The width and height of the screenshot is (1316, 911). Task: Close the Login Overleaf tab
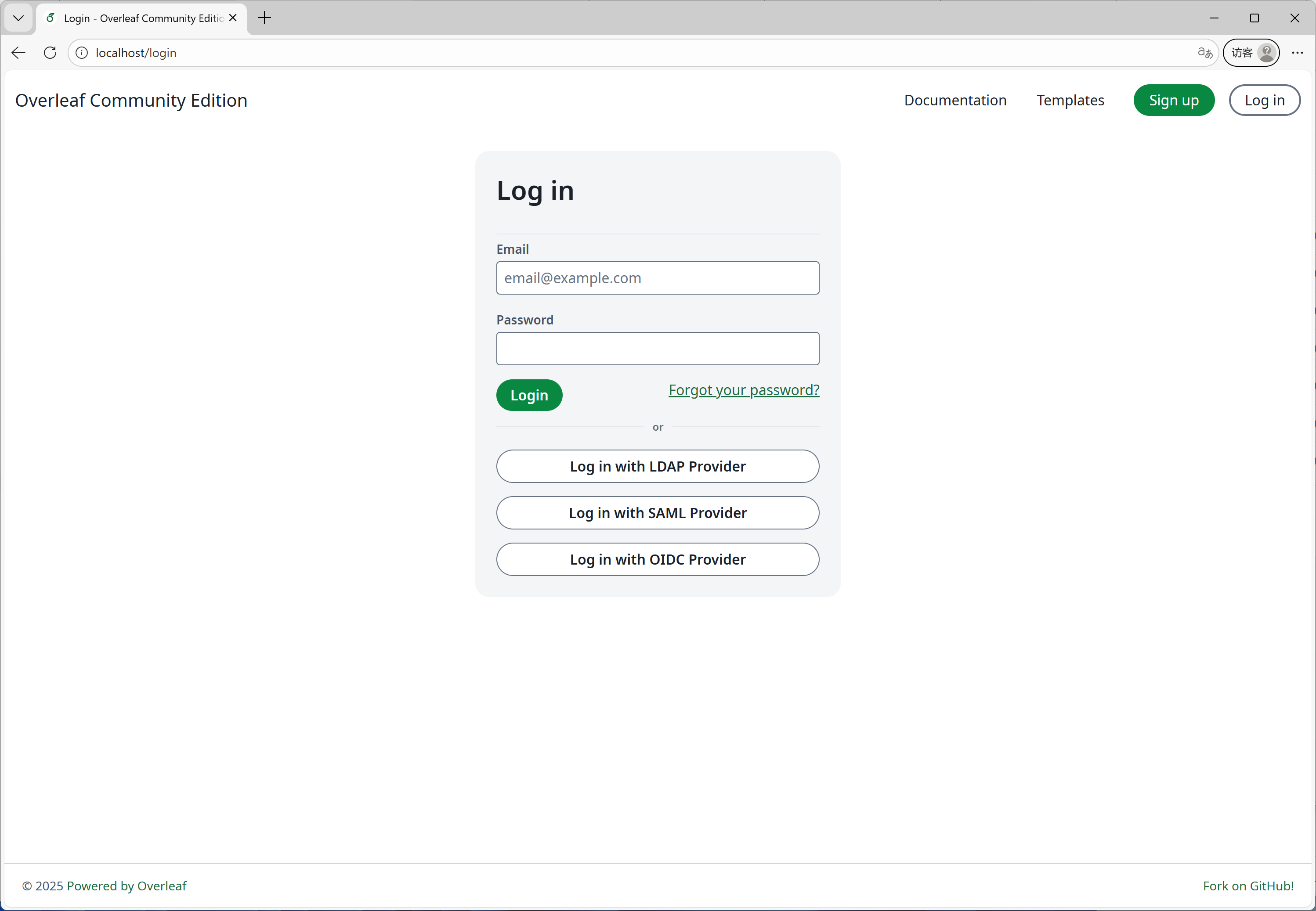click(x=233, y=18)
